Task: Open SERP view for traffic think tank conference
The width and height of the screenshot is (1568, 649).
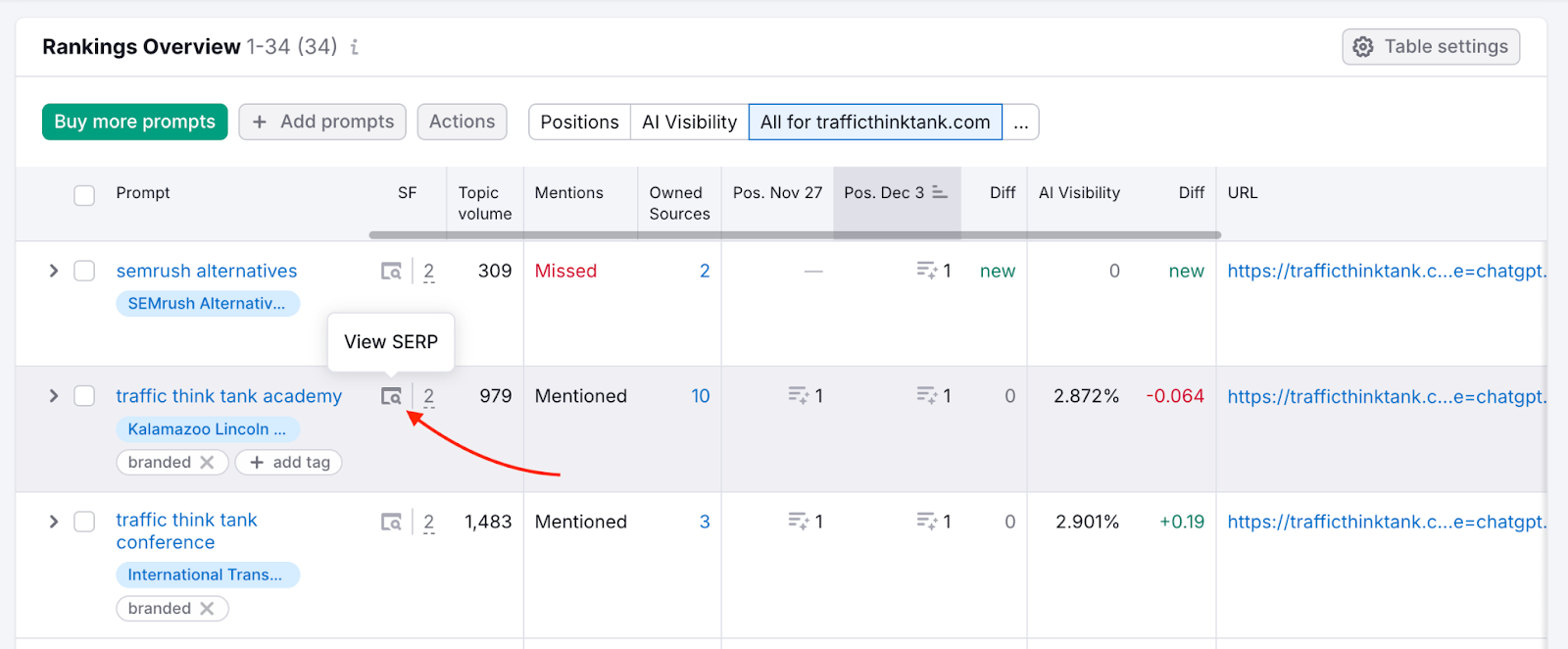Action: (x=391, y=523)
